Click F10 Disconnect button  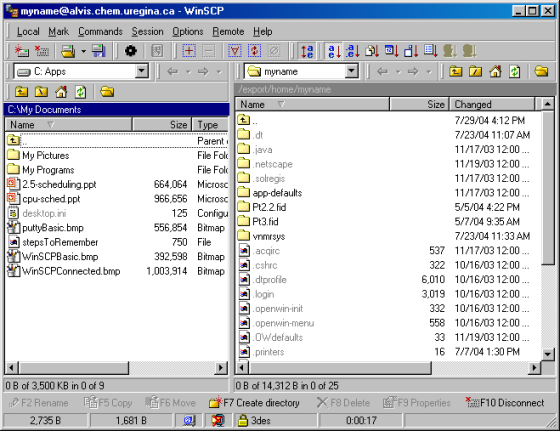tap(505, 403)
